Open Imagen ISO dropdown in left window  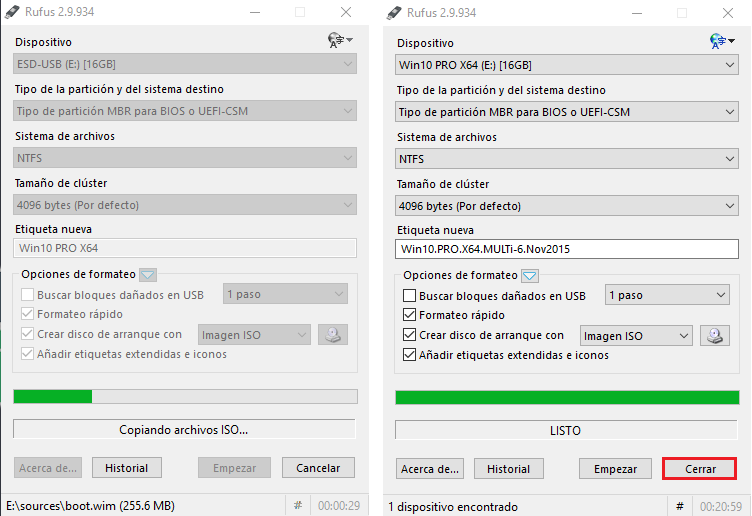tap(254, 335)
